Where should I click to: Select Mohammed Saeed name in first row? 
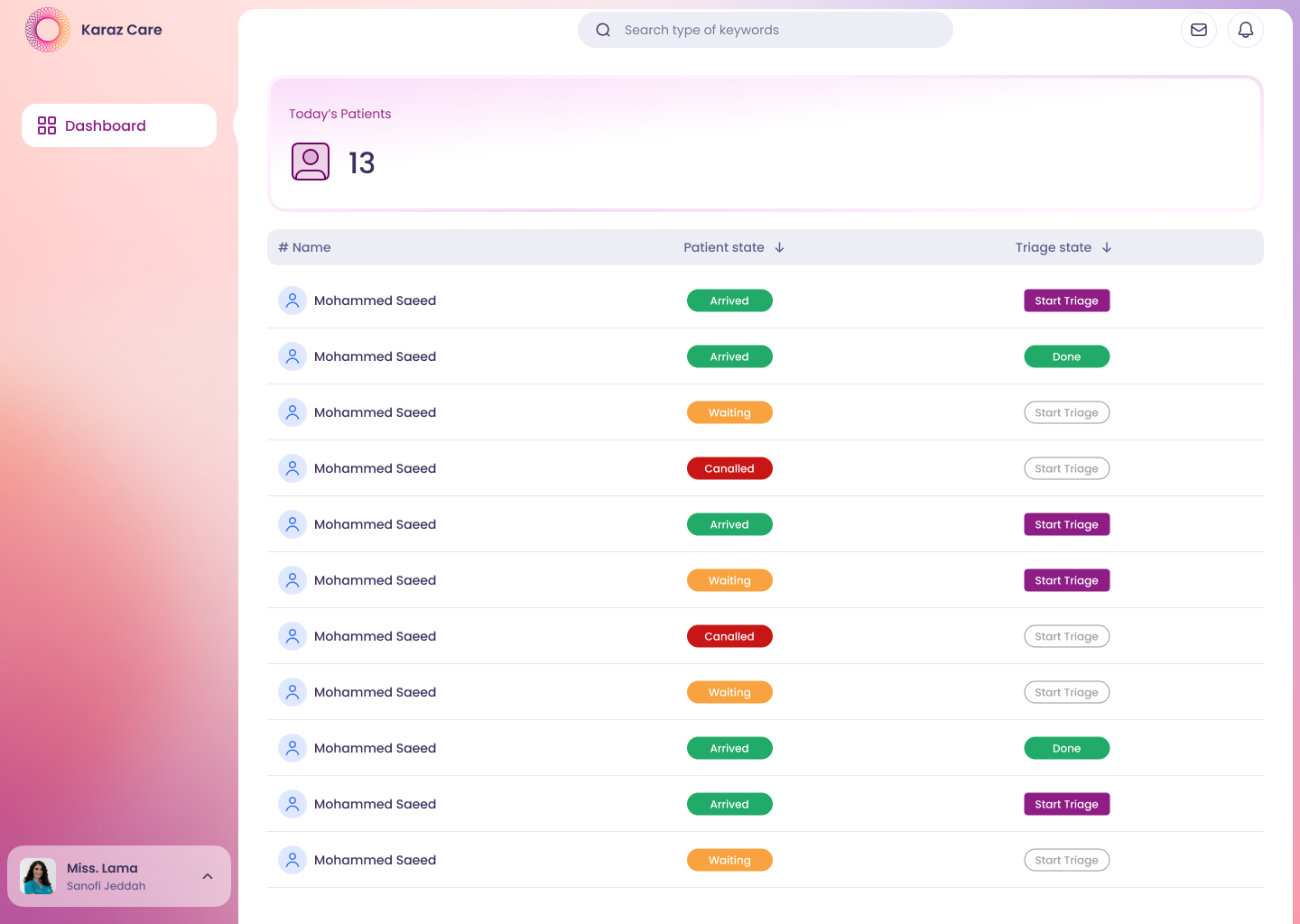375,300
